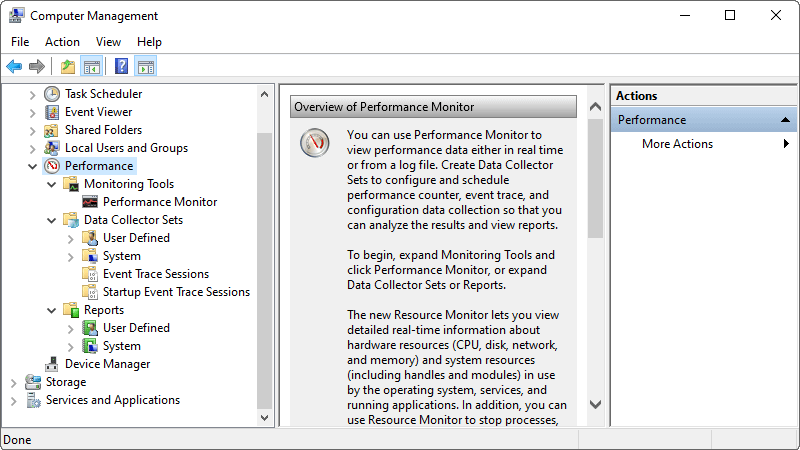Collapse the Performance node
Viewport: 800px width, 450px height.
point(32,166)
